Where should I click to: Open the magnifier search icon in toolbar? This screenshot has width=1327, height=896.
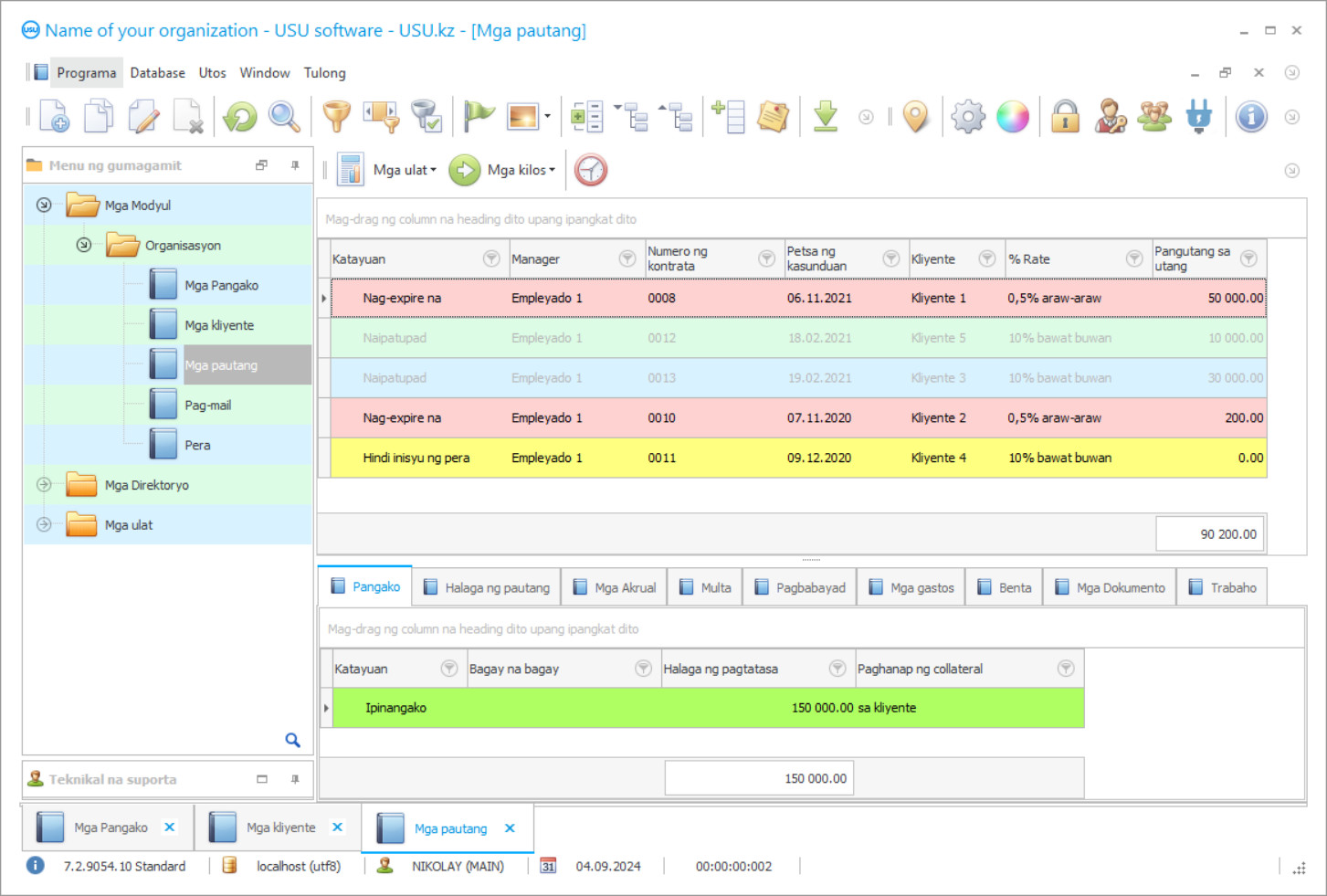[x=284, y=116]
